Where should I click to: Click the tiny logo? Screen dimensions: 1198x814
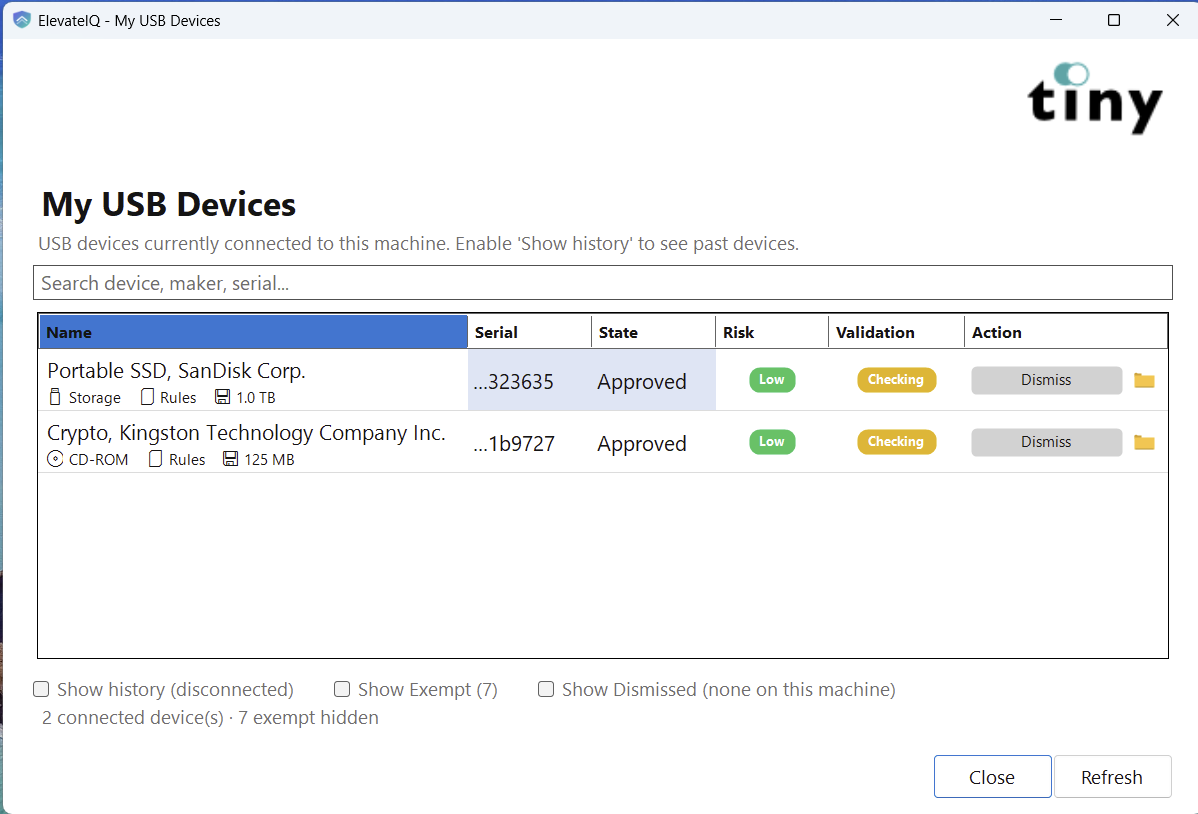coord(1095,99)
